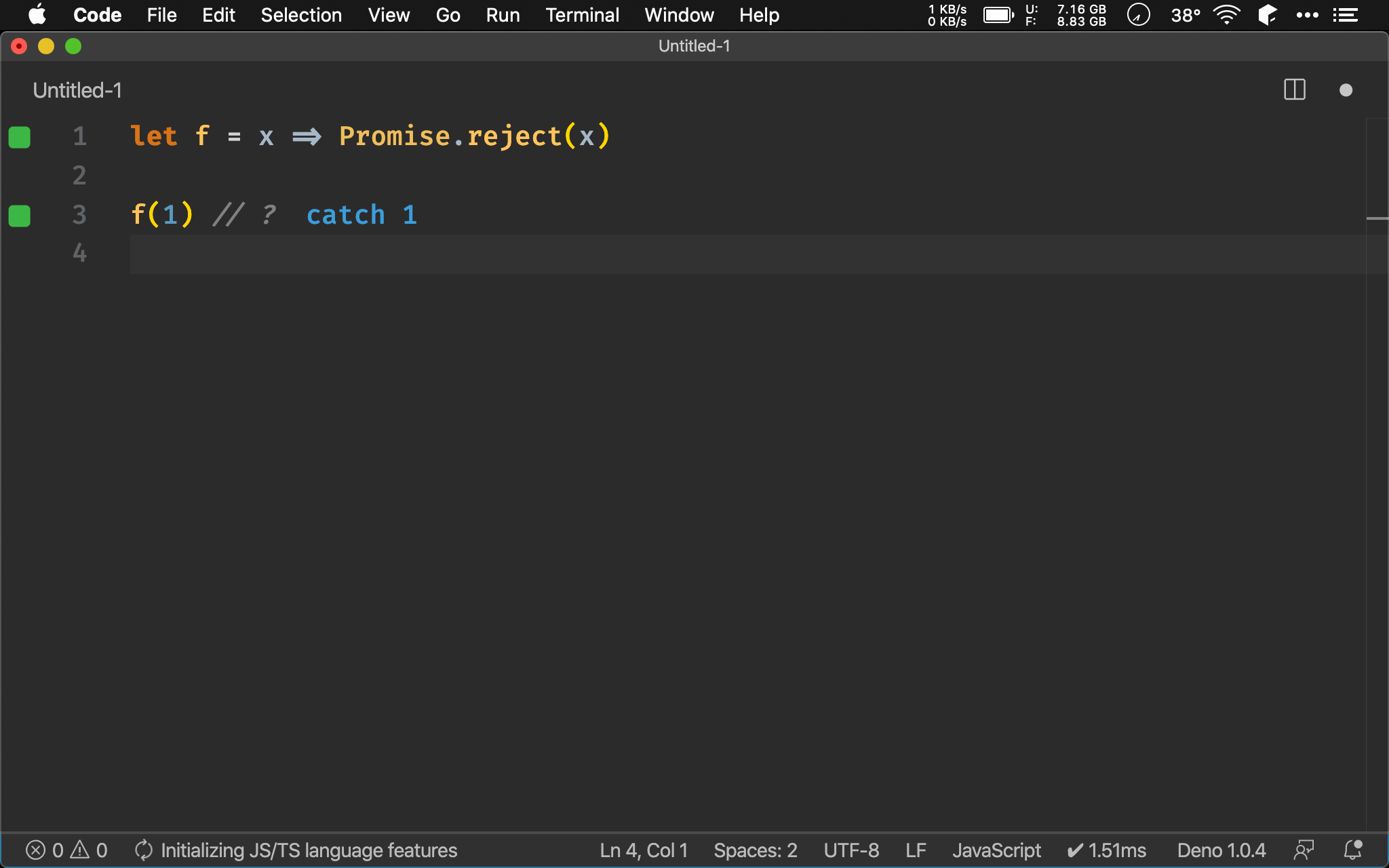Toggle the Deno 1.0.4 status item
Screen dimensions: 1389x868
(x=1221, y=850)
